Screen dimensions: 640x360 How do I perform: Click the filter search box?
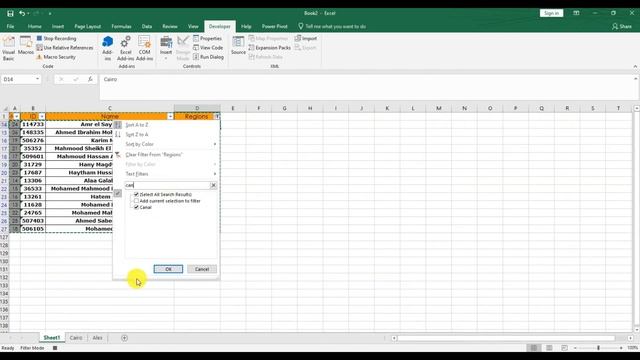[167, 185]
